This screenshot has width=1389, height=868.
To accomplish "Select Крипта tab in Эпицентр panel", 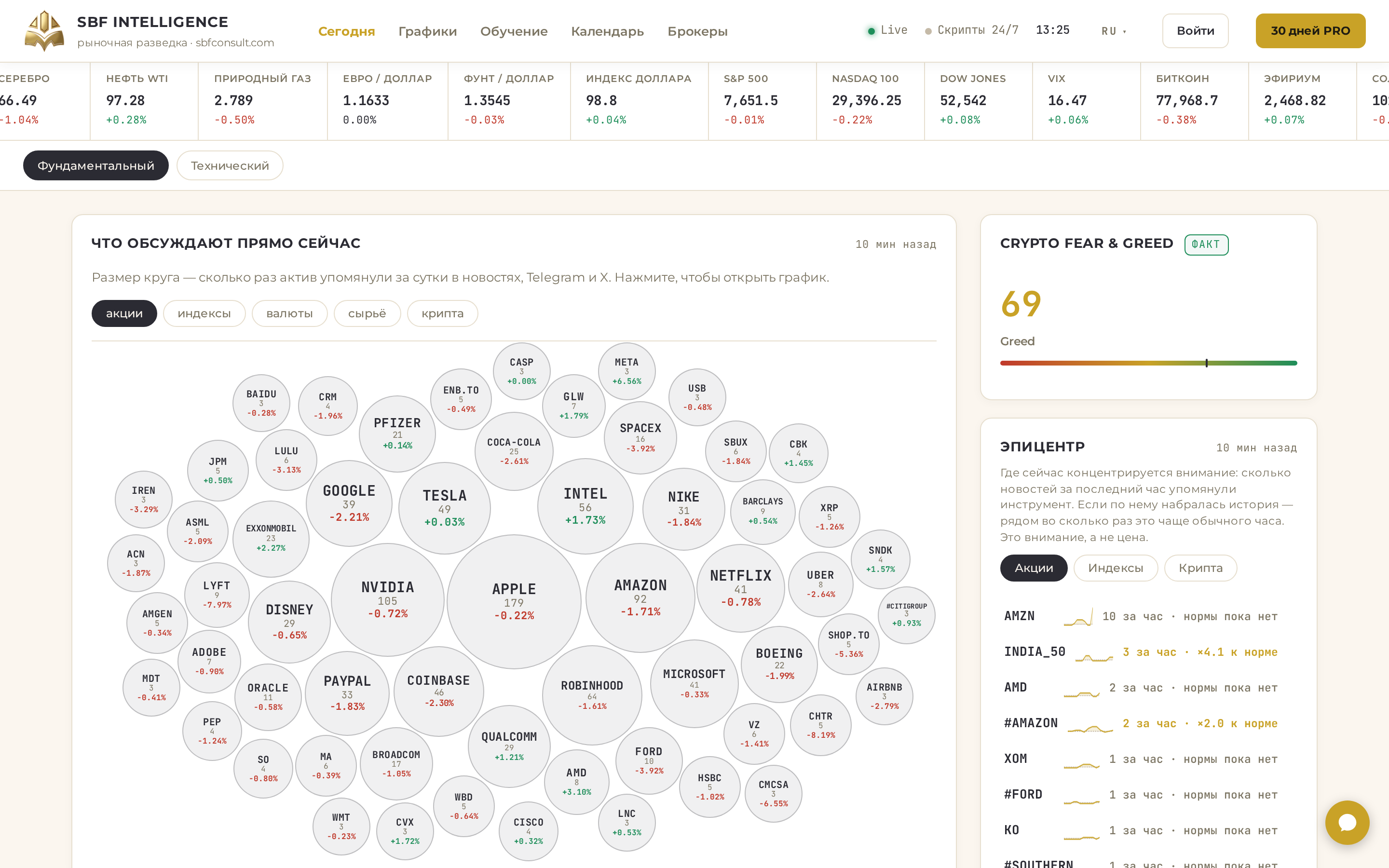I will [x=1200, y=568].
